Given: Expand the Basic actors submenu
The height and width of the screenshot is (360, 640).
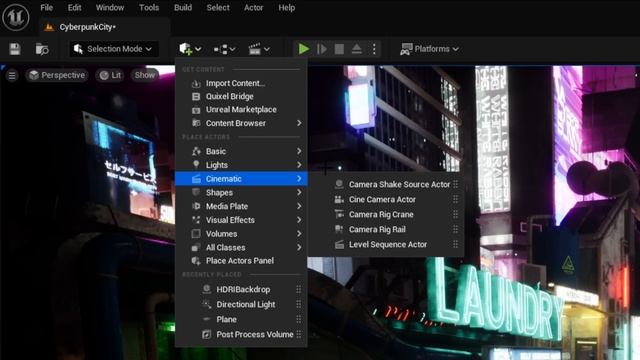Looking at the screenshot, I should pyautogui.click(x=241, y=151).
